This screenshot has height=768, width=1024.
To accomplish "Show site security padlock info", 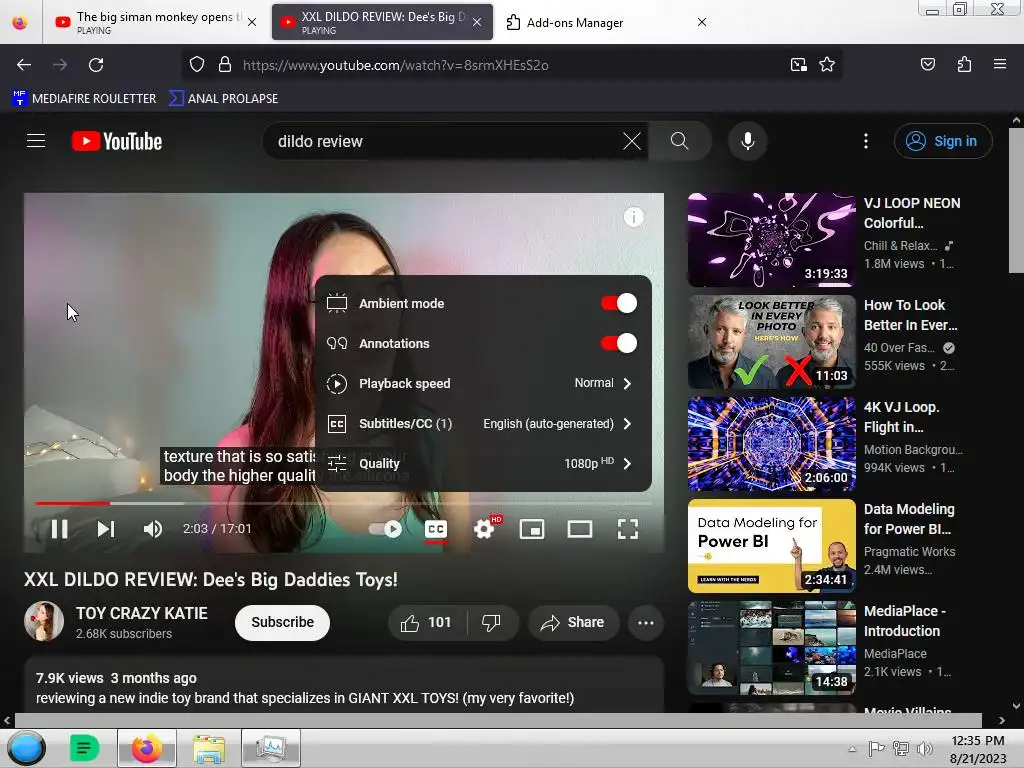I will 225,65.
